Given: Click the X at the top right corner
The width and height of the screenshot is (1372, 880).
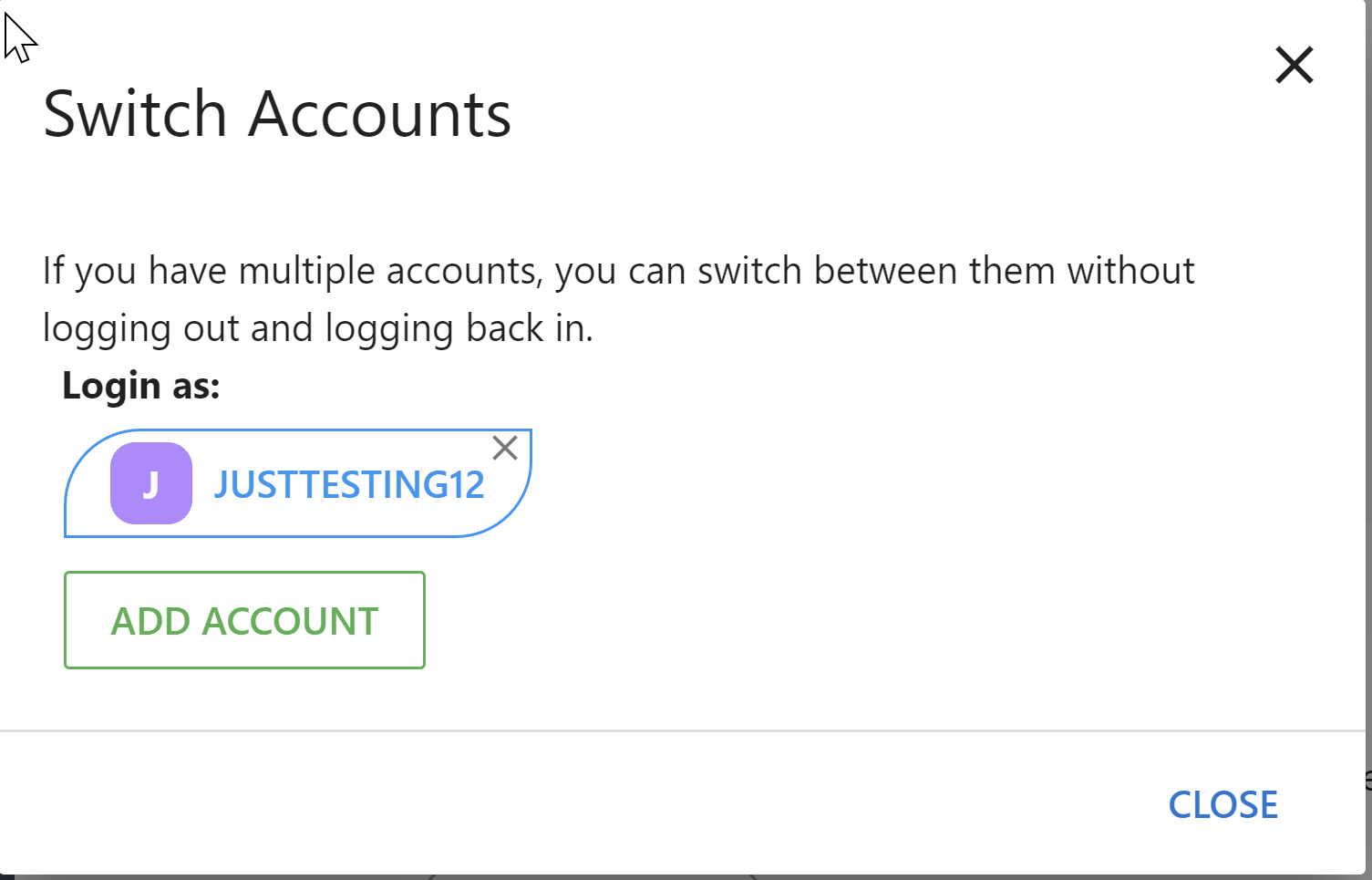Looking at the screenshot, I should coord(1294,65).
